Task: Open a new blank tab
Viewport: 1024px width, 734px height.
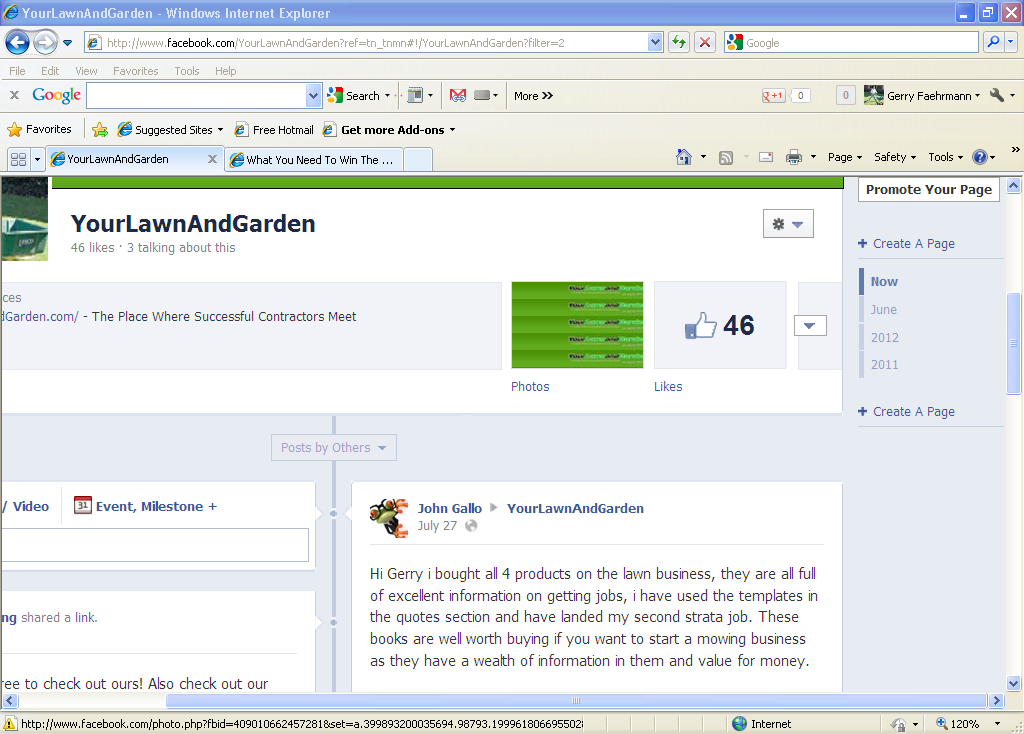Action: click(x=418, y=159)
